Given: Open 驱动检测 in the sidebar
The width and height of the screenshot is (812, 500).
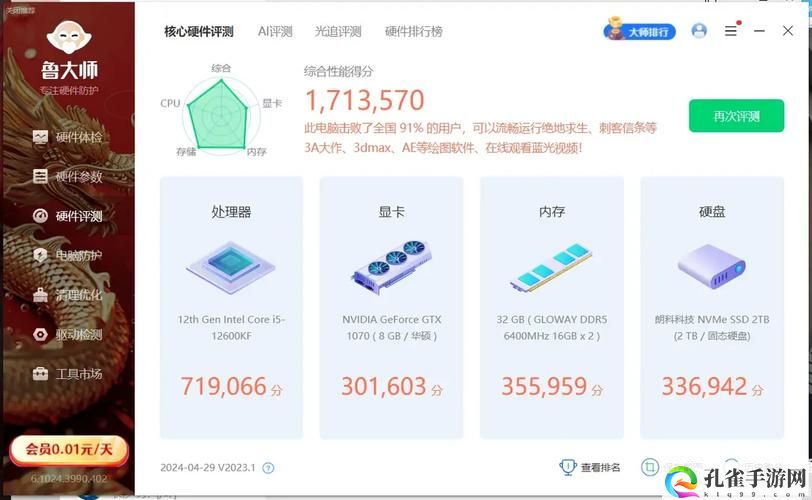Looking at the screenshot, I should 67,334.
